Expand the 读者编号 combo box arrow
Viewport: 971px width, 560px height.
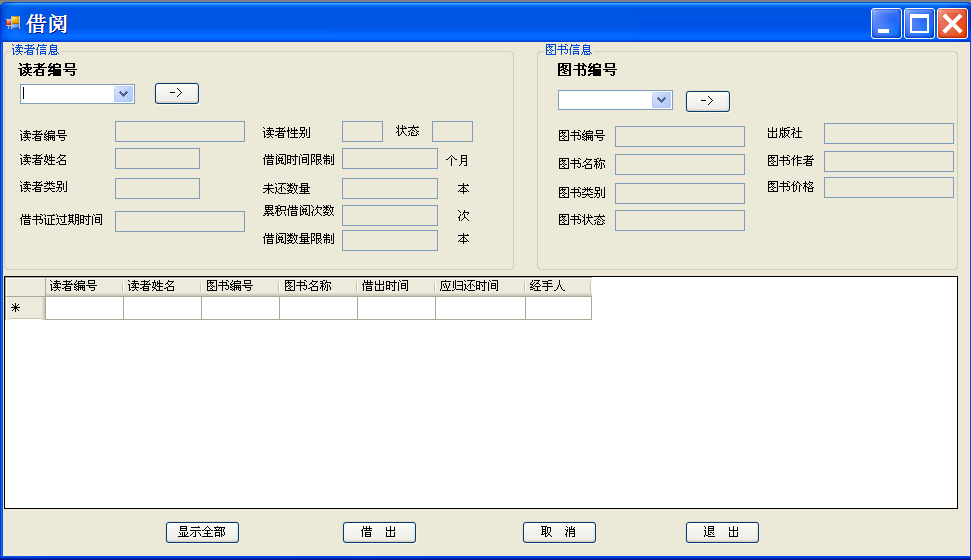123,94
